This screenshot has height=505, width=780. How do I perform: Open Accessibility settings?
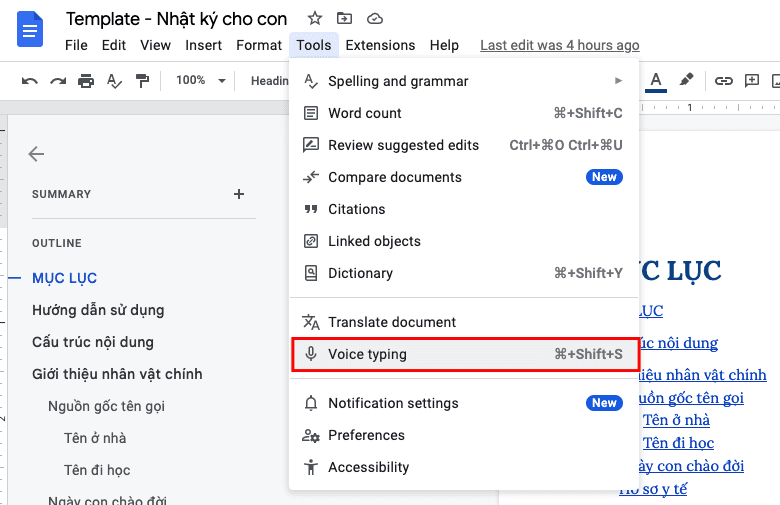[x=464, y=467]
